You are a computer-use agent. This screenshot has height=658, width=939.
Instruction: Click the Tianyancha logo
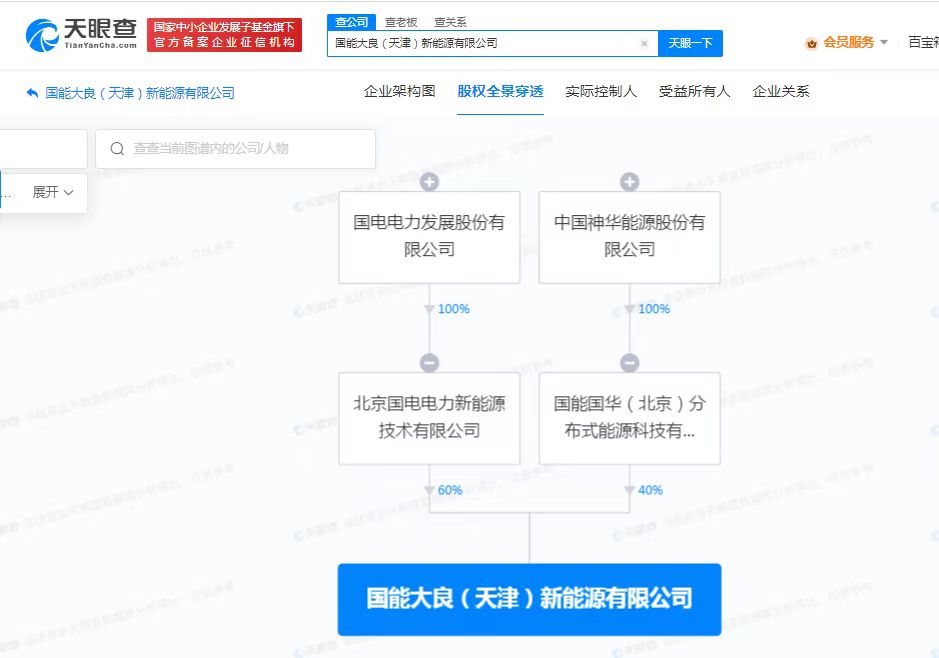[x=81, y=35]
